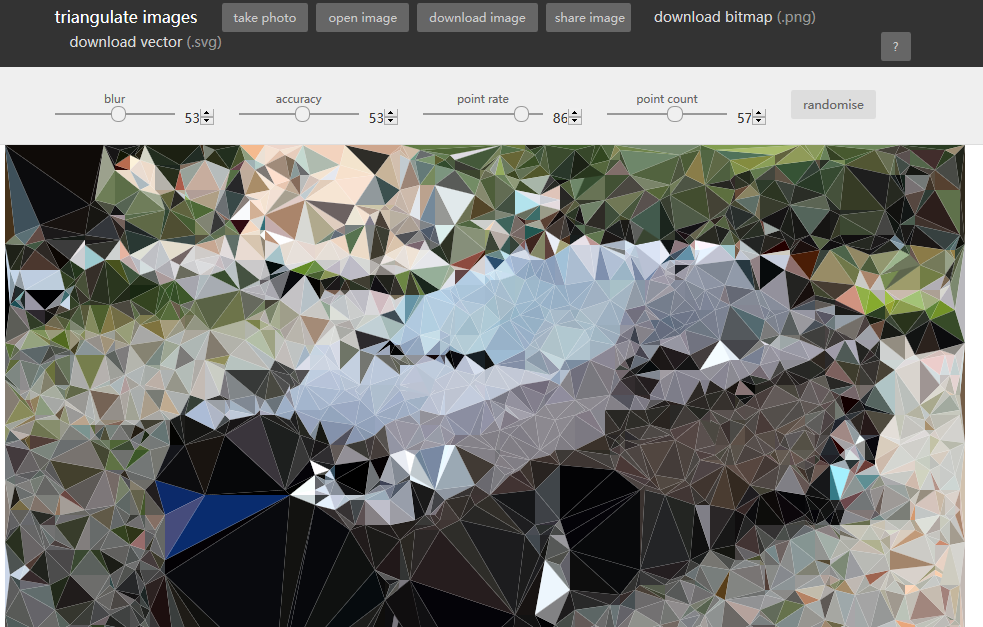Decrease accuracy with the down stepper arrow
983x627 pixels.
(391, 121)
